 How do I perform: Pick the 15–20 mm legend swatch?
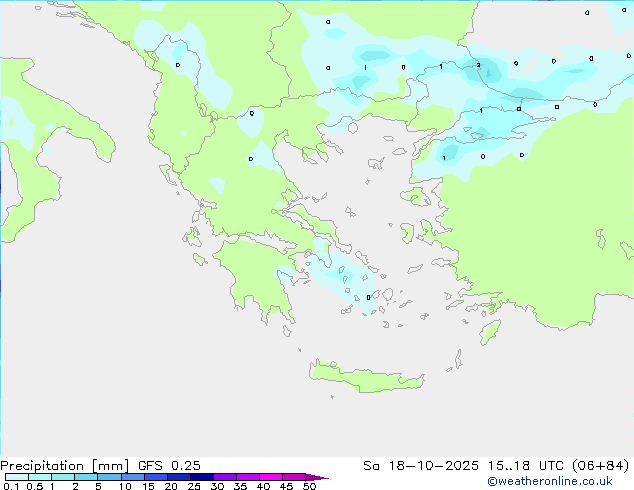tap(156, 477)
